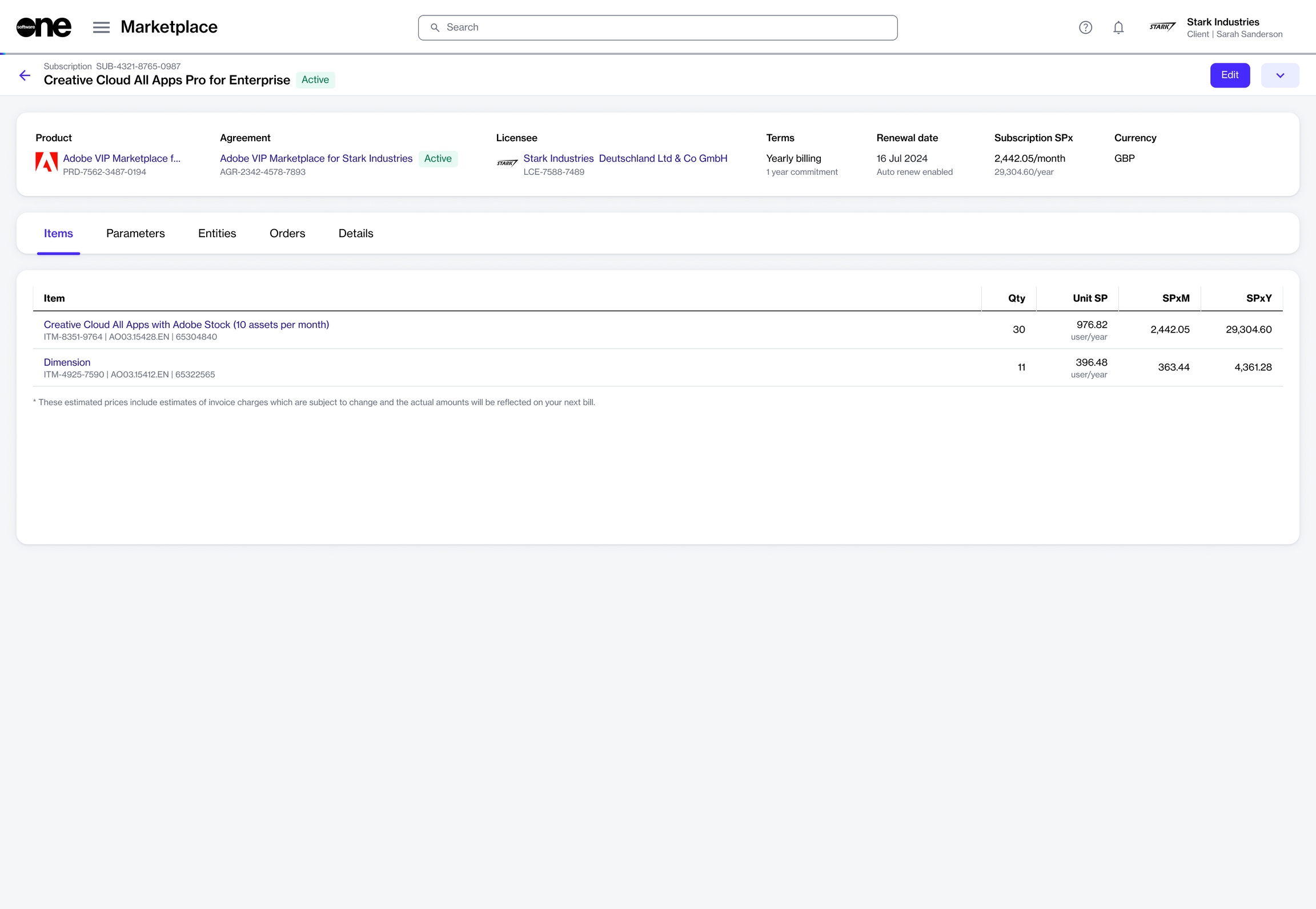Click the Adobe product logo
1316x909 pixels.
(x=46, y=162)
